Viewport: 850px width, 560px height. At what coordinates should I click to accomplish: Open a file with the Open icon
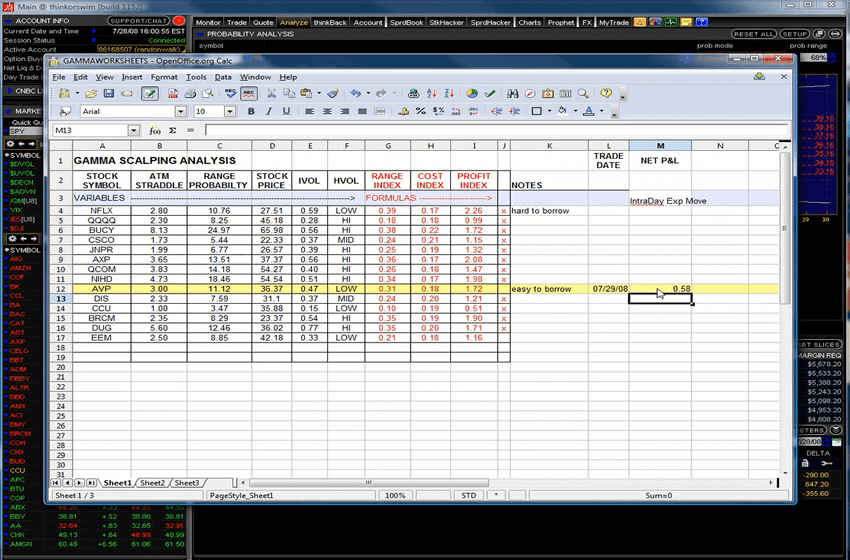(91, 93)
